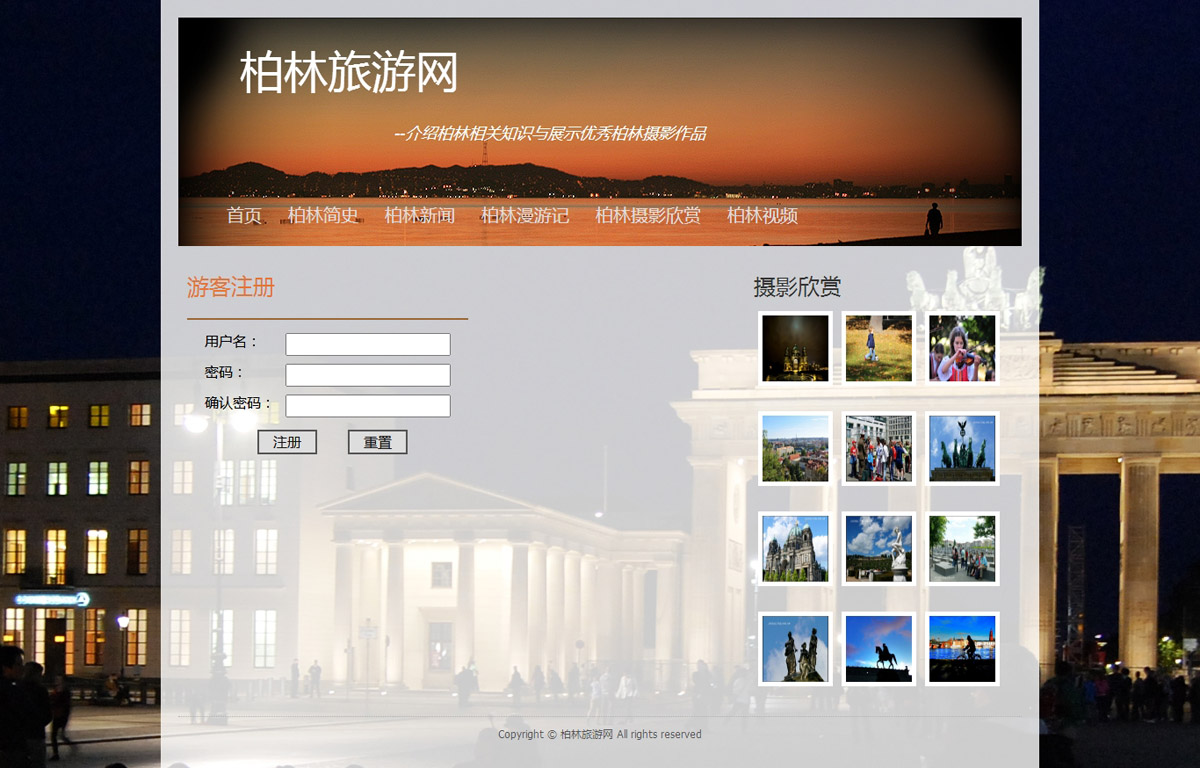Open the daytime Berlin Cathedral thumbnail
Screen dimensions: 1200x768
coord(796,548)
